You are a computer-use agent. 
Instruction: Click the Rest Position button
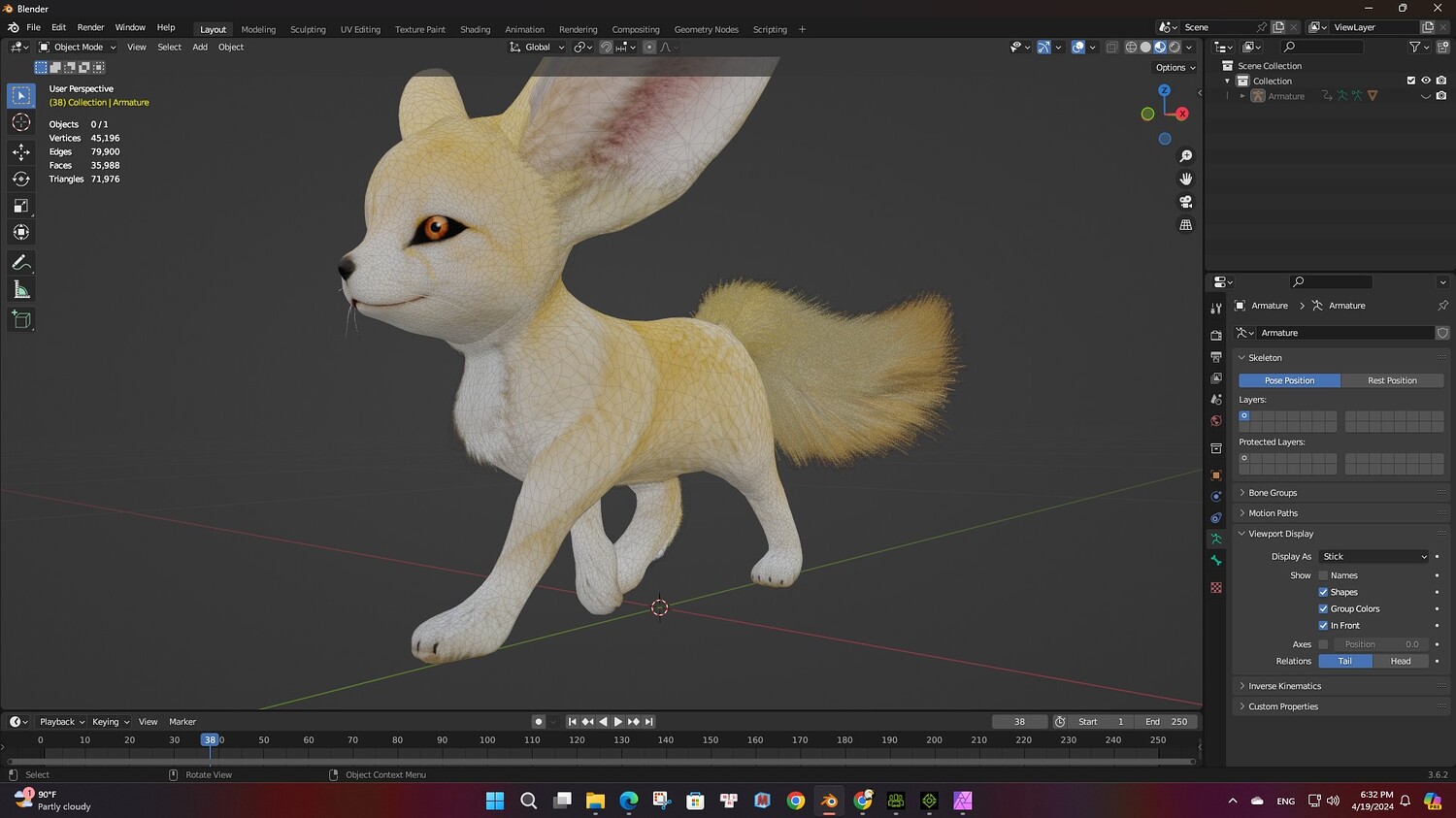(1391, 380)
